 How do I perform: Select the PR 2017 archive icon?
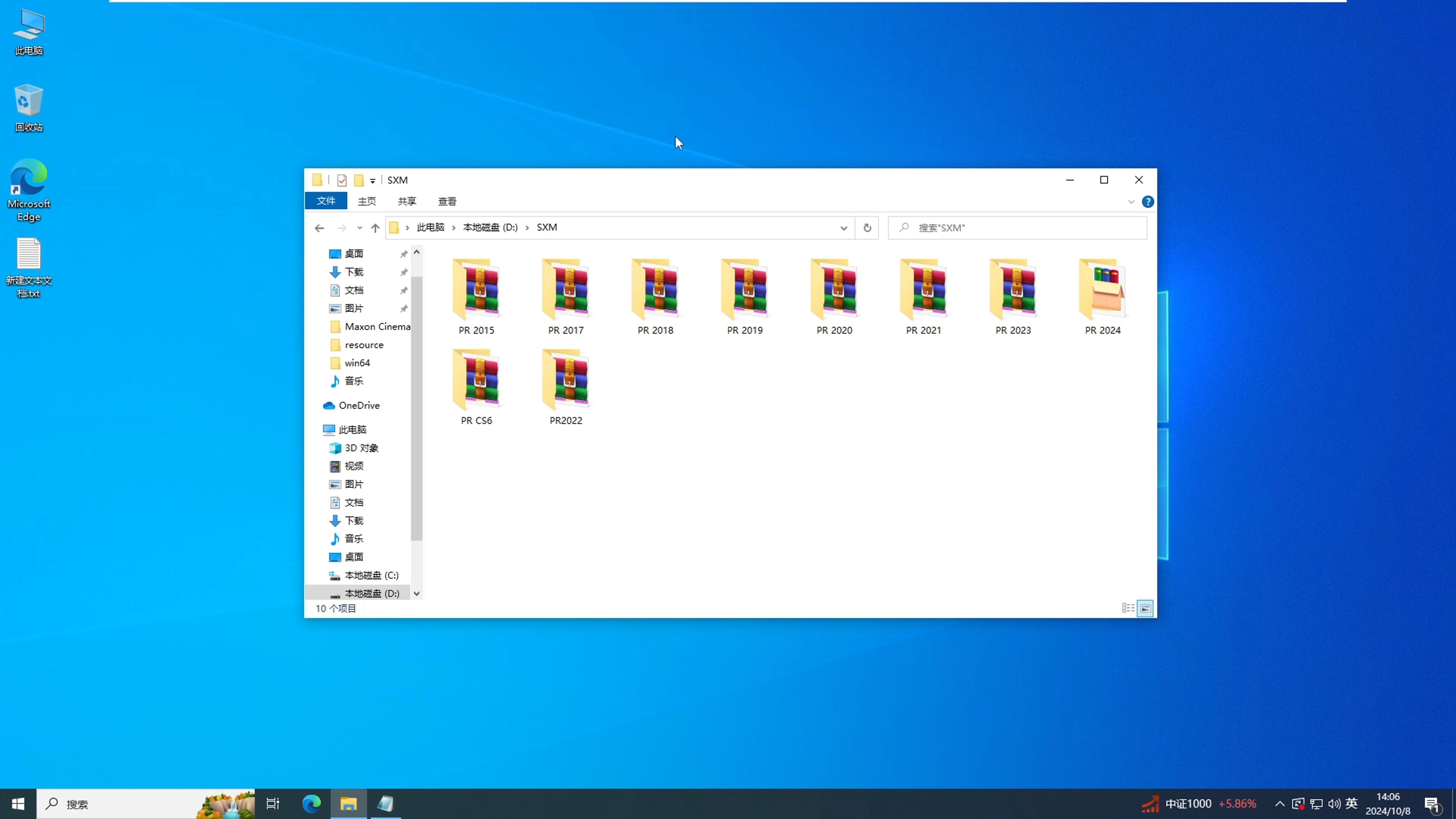pos(566,290)
